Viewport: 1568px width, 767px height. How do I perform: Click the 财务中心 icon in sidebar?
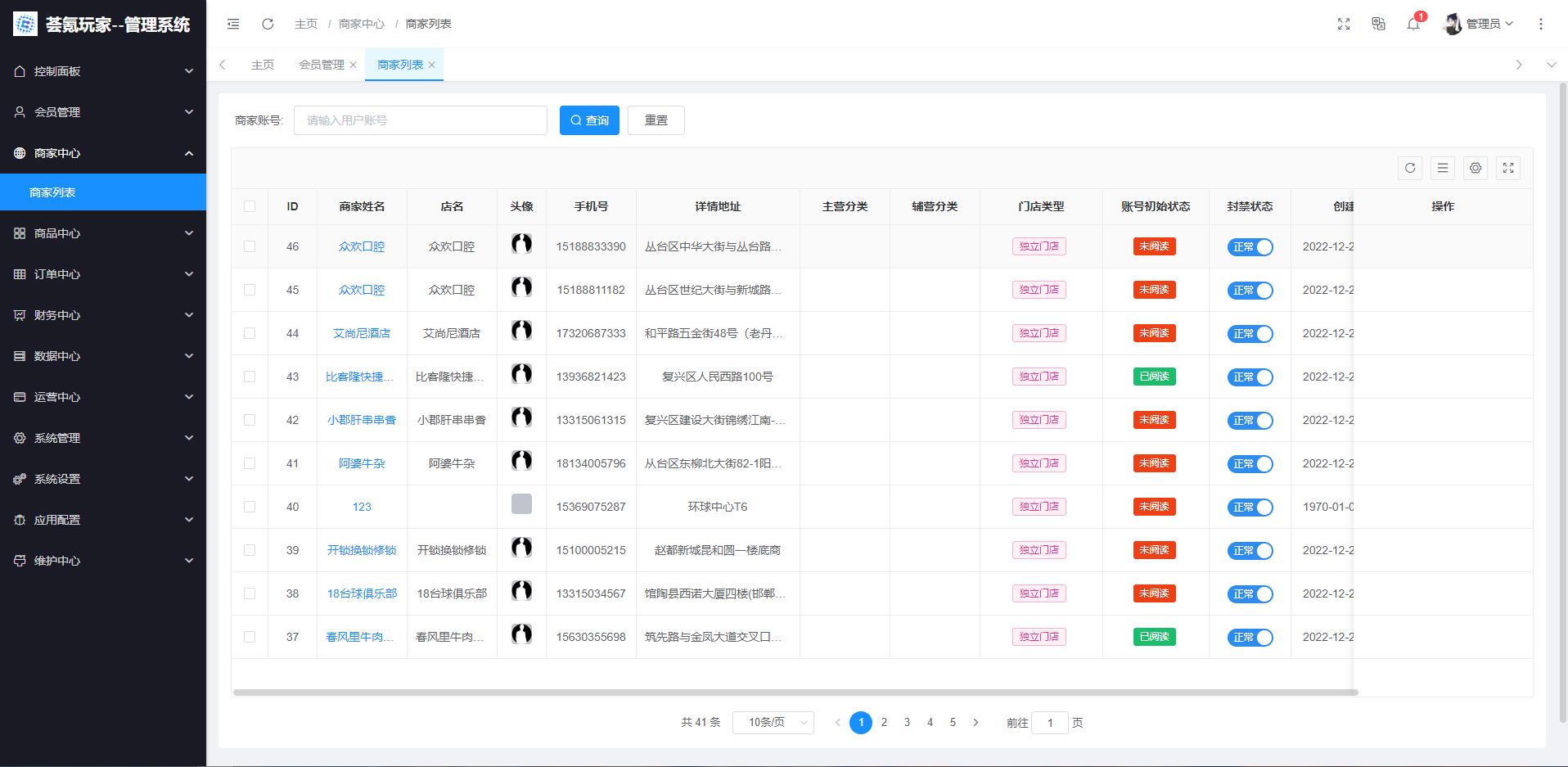20,315
